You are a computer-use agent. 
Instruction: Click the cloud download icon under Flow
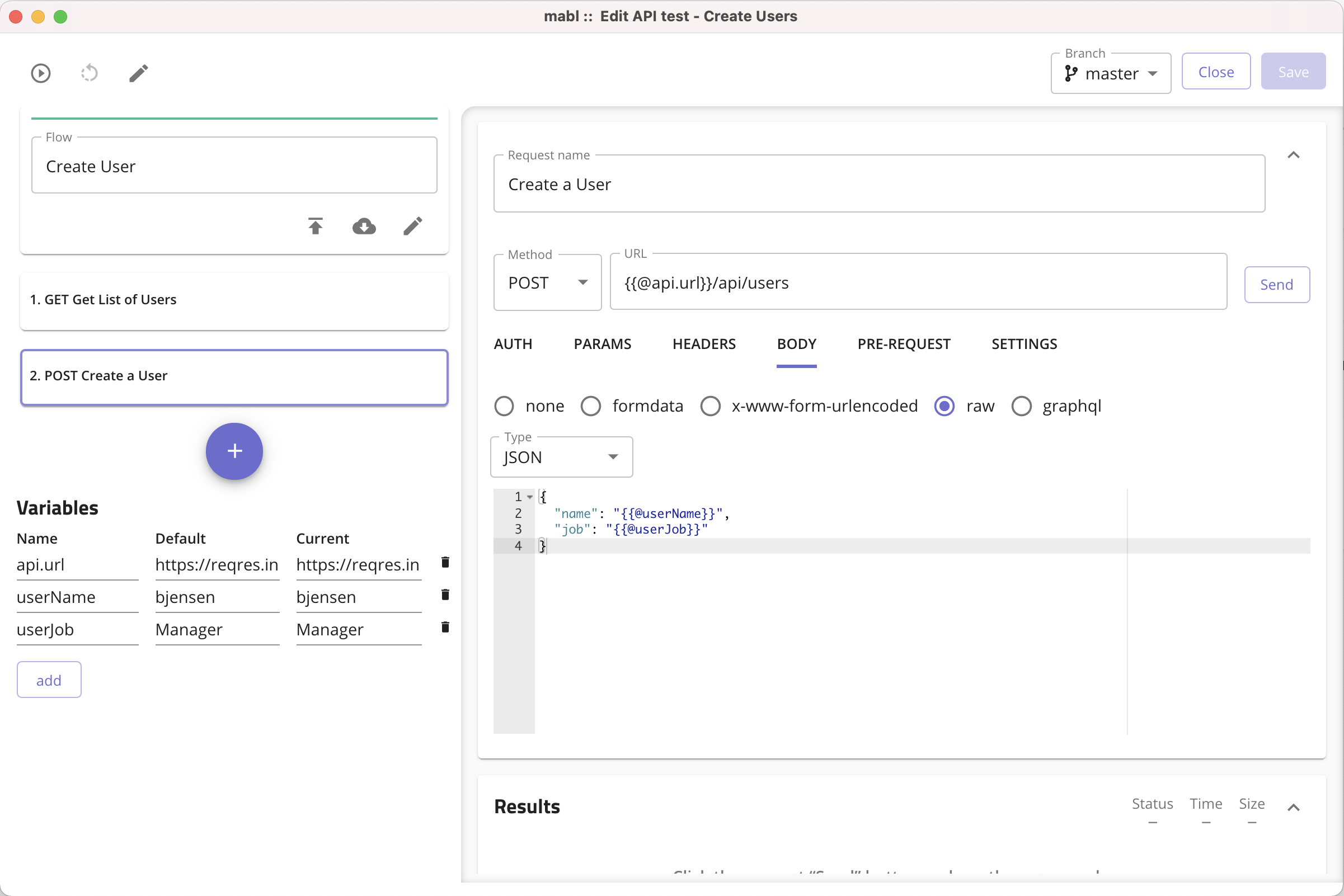(x=364, y=227)
